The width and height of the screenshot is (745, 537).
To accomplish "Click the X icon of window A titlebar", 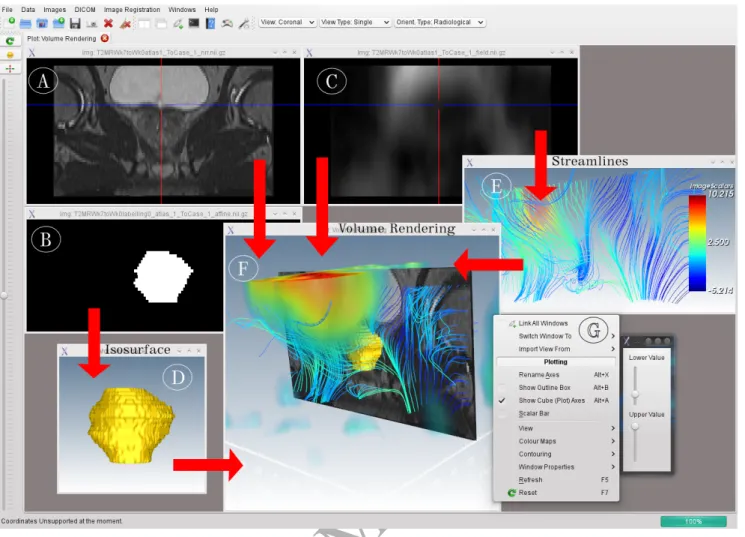I will coord(32,53).
